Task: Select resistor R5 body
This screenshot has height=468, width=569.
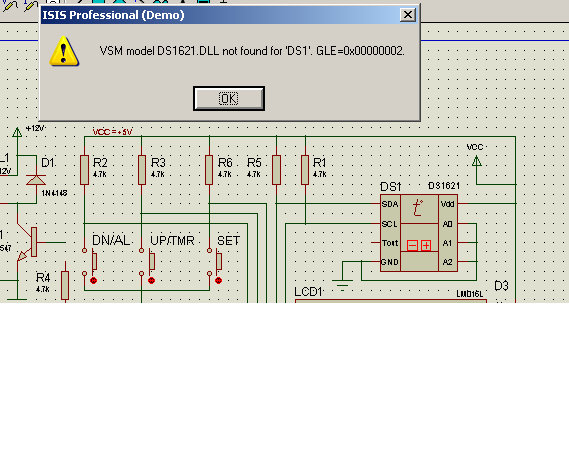Action: point(277,170)
